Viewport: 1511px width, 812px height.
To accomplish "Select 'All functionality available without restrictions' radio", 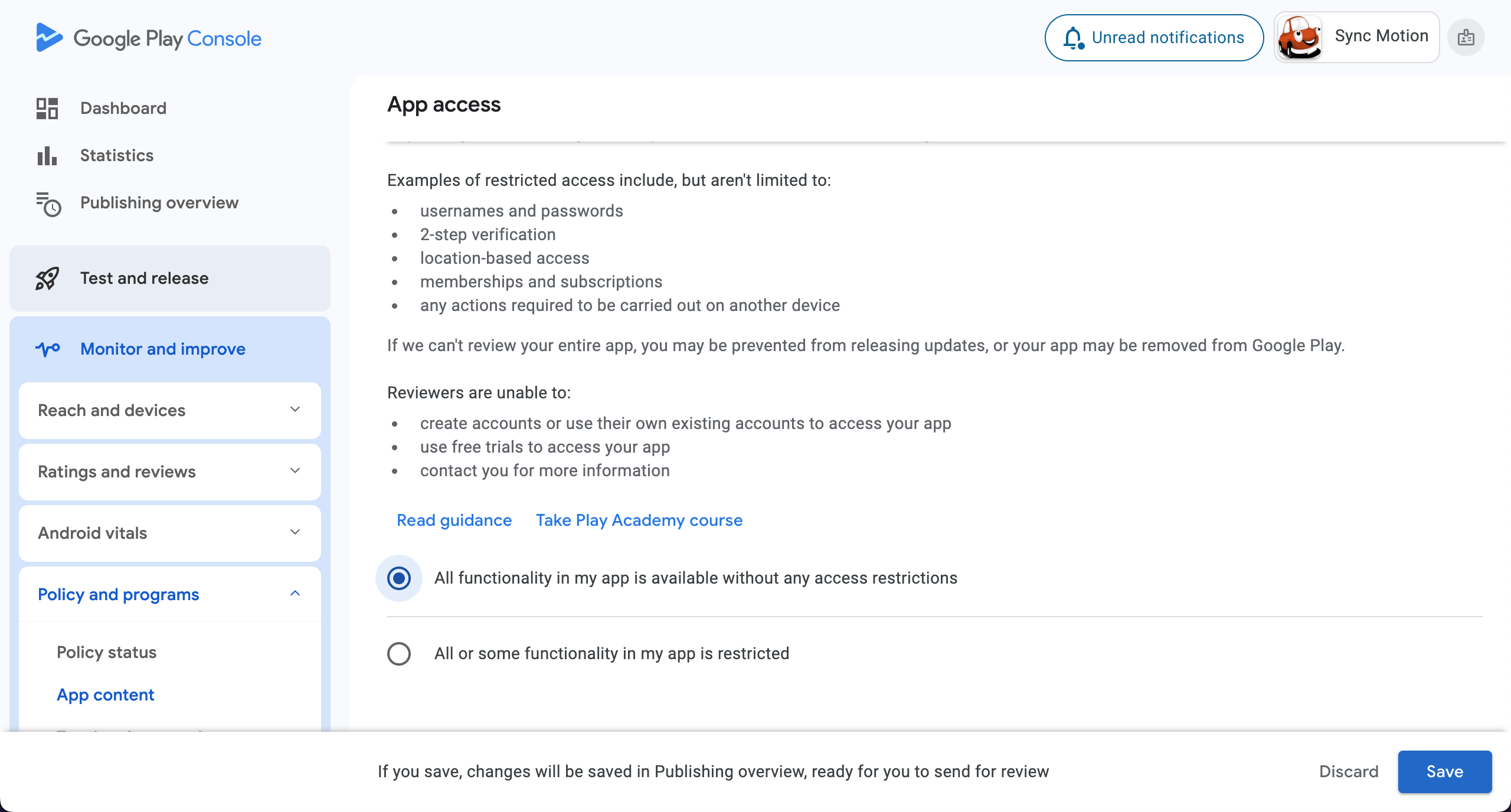I will [399, 578].
